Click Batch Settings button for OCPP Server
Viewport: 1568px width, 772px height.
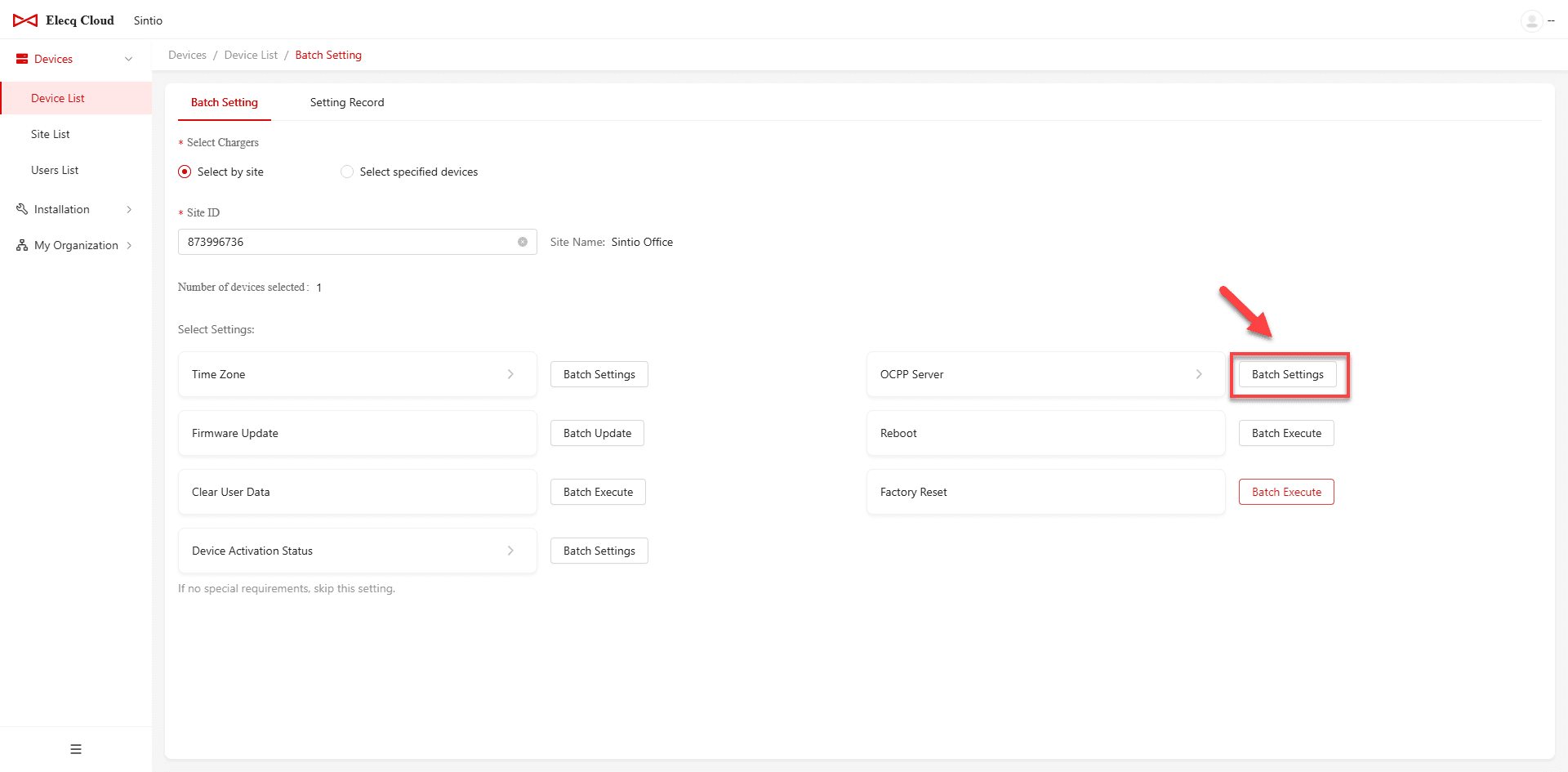pos(1287,374)
